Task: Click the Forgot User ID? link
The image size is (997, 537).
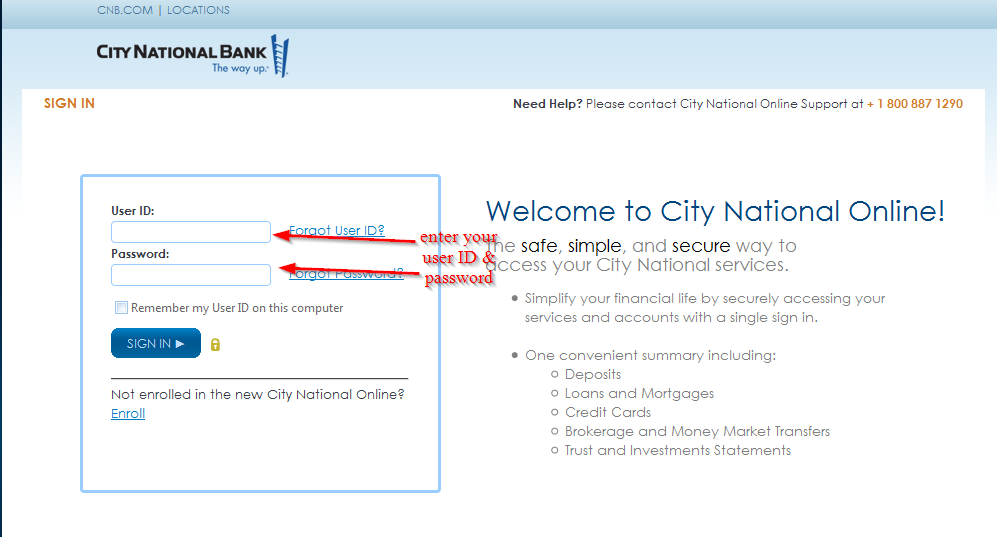Action: point(337,230)
